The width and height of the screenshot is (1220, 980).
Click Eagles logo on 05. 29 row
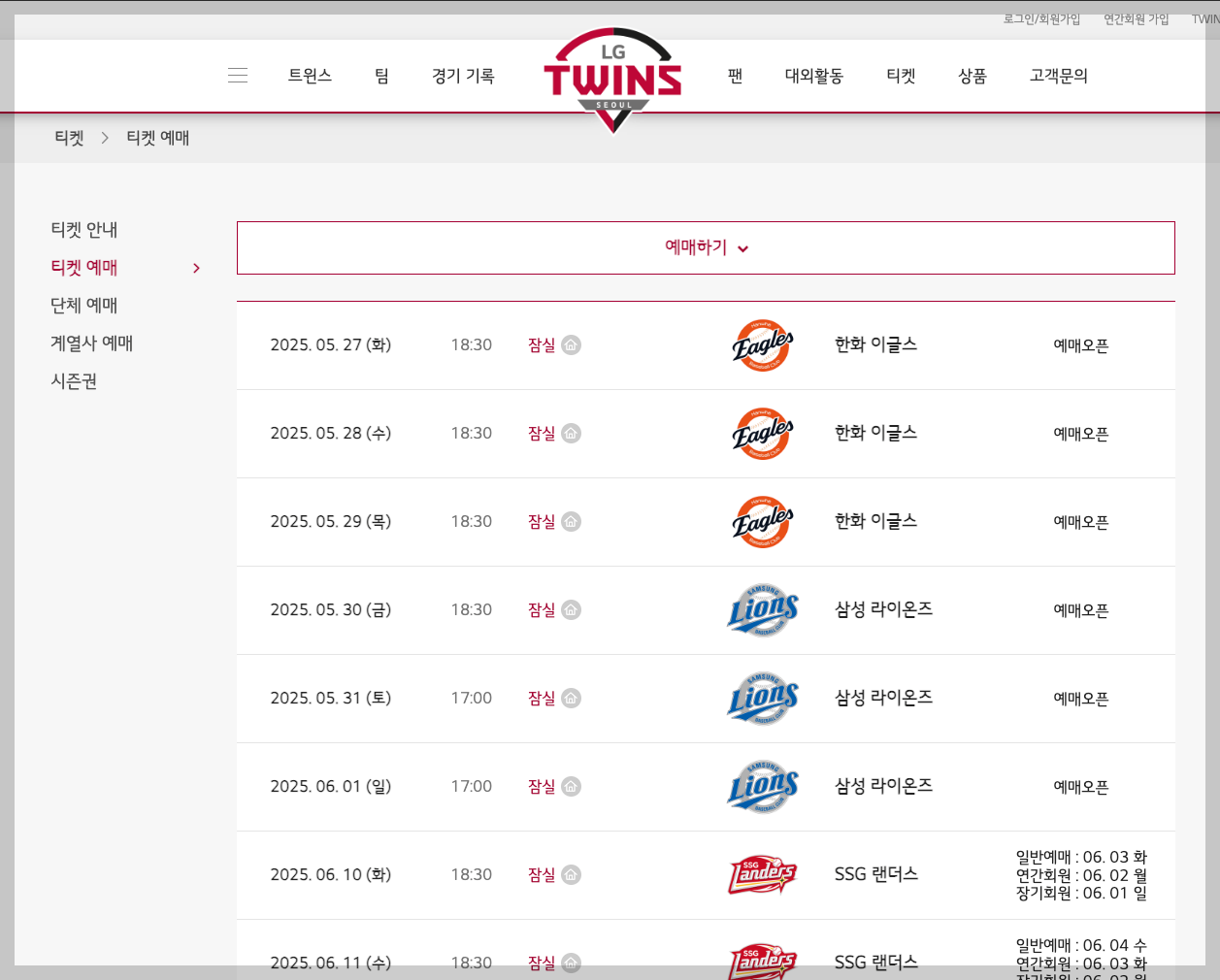click(x=763, y=522)
